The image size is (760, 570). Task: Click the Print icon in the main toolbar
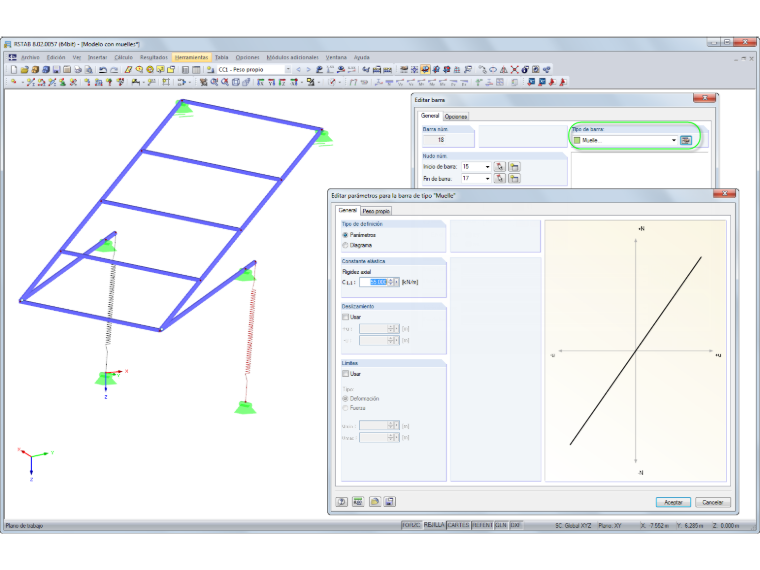click(x=78, y=69)
